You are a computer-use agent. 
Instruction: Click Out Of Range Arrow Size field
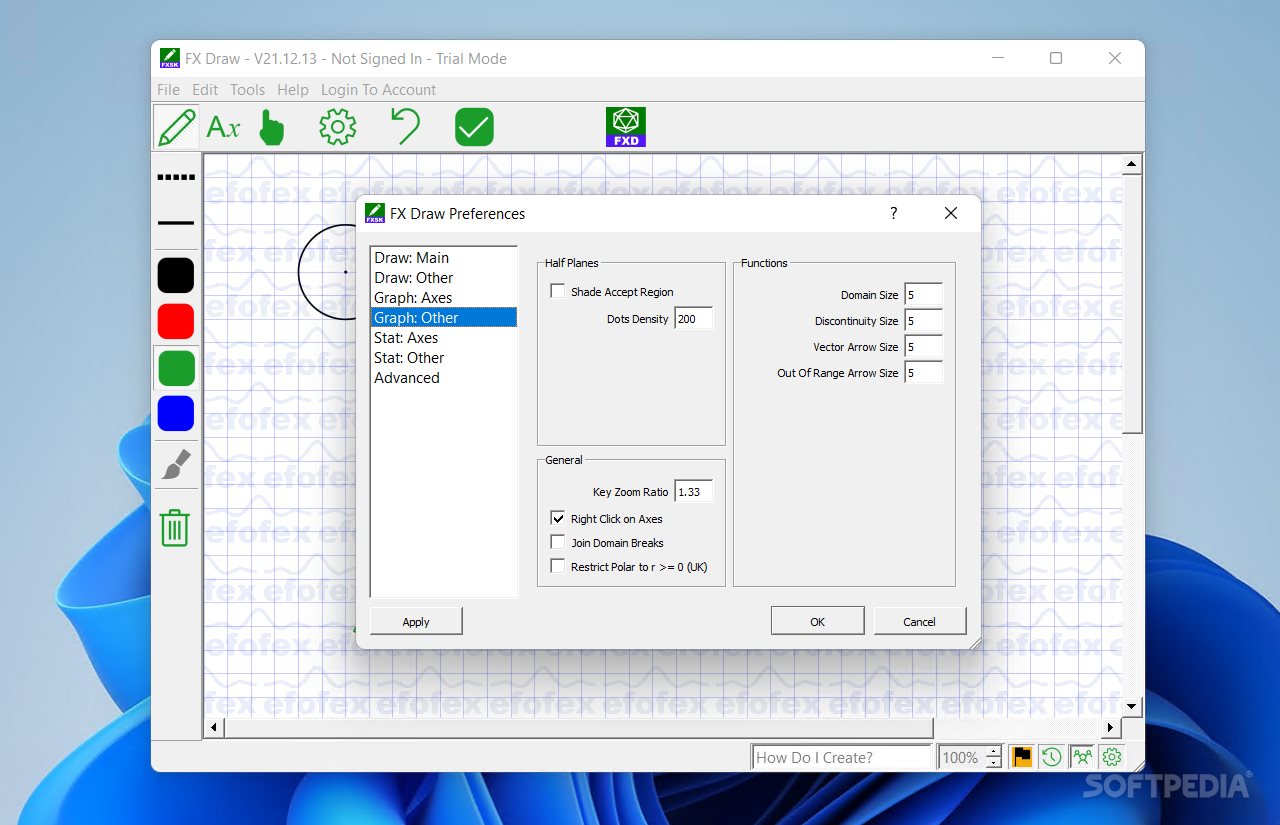[923, 373]
